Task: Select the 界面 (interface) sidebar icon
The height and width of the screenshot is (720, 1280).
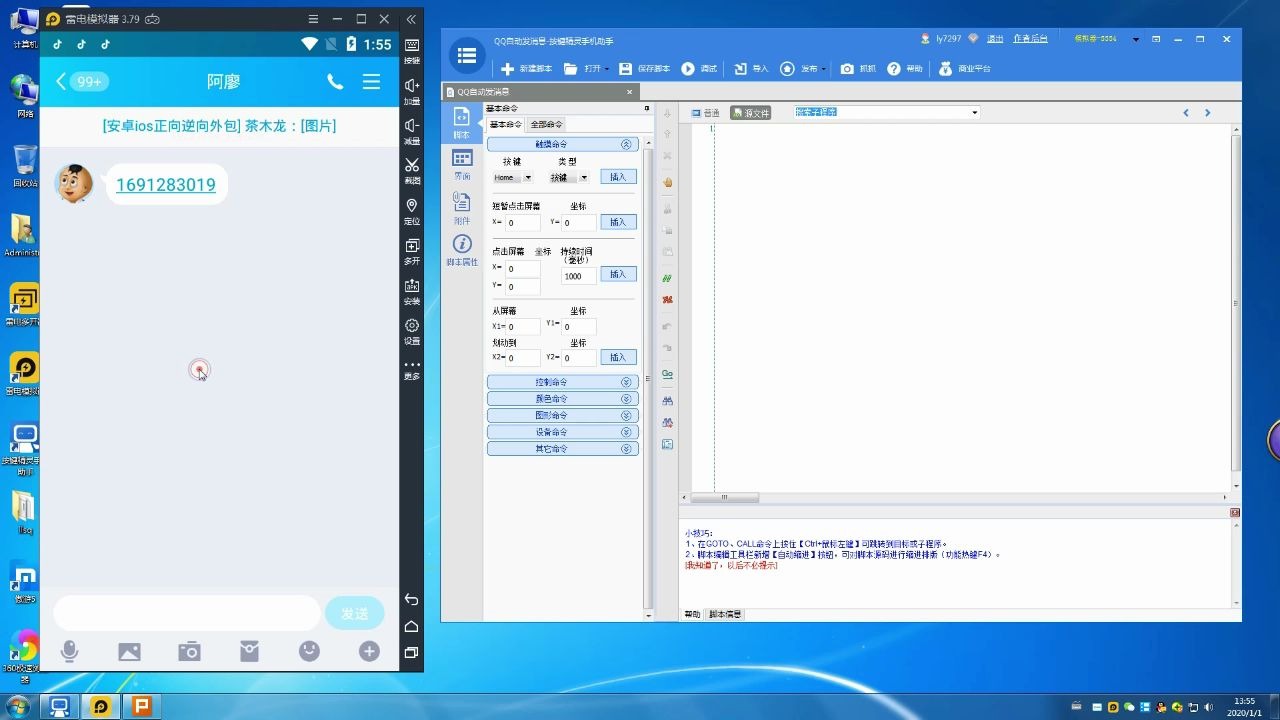Action: click(461, 165)
